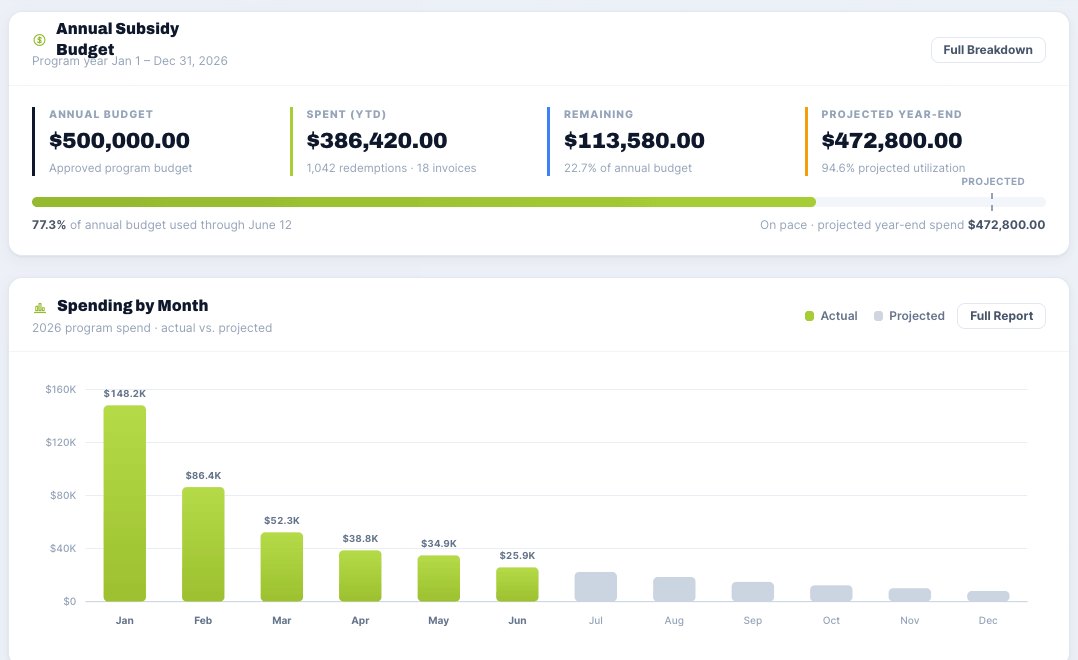Click the Jan x-axis label

click(124, 620)
